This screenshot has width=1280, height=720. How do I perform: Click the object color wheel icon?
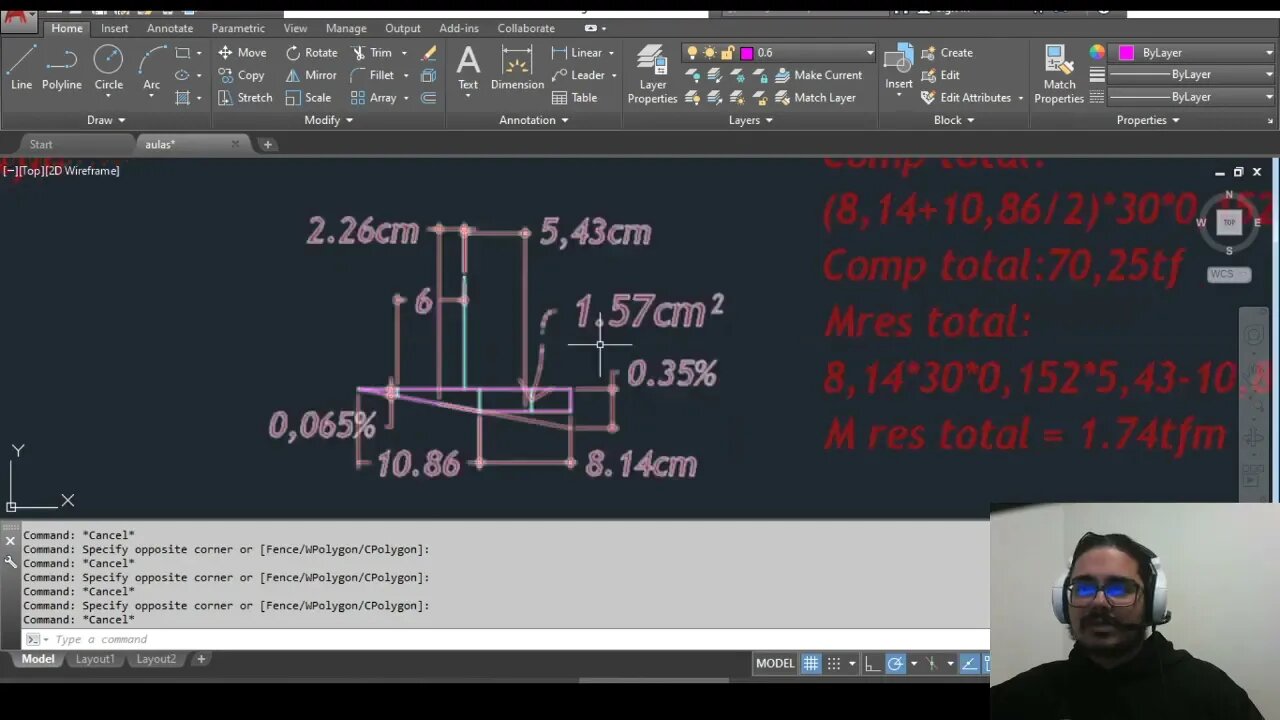(x=1097, y=53)
